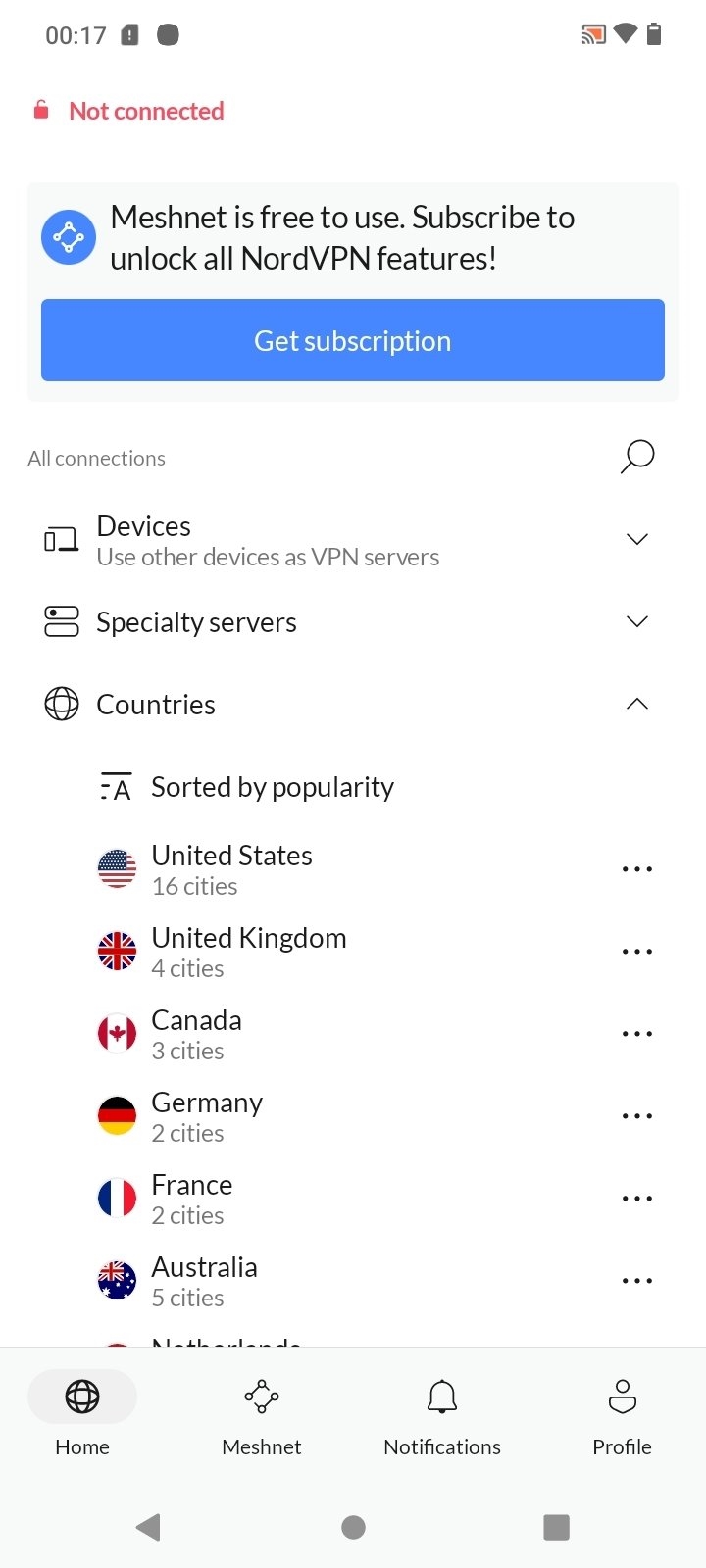Tap the Australia flag icon
Screen dimensions: 706x1568
(117, 1280)
